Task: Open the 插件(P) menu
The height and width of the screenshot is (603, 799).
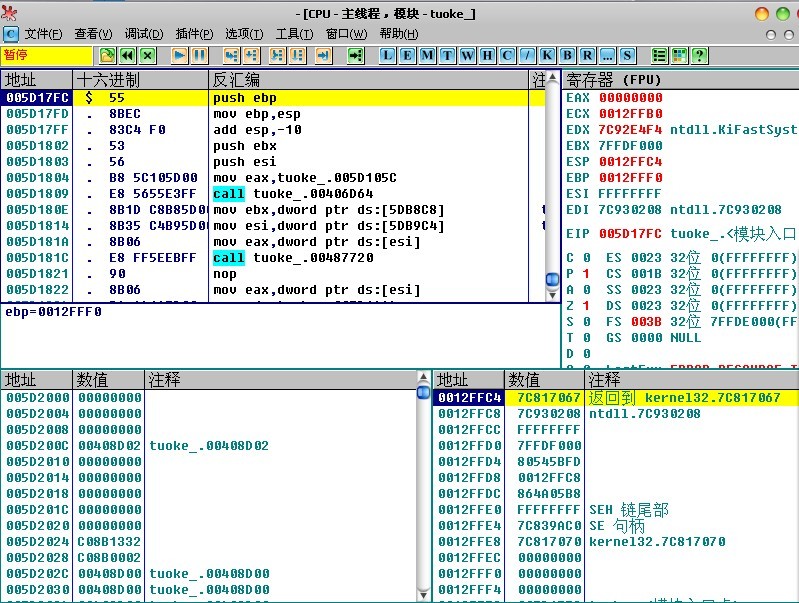Action: click(x=194, y=34)
